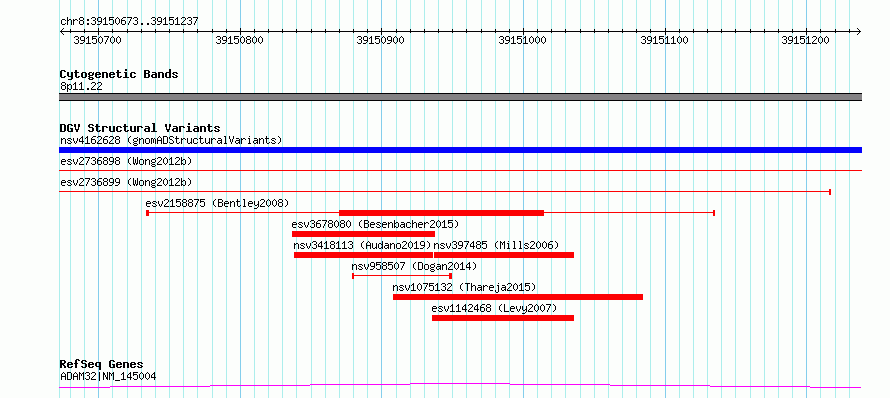Viewport: 890px width, 398px height.
Task: Click the DGV Structural Variants track heading
Action: [140, 128]
